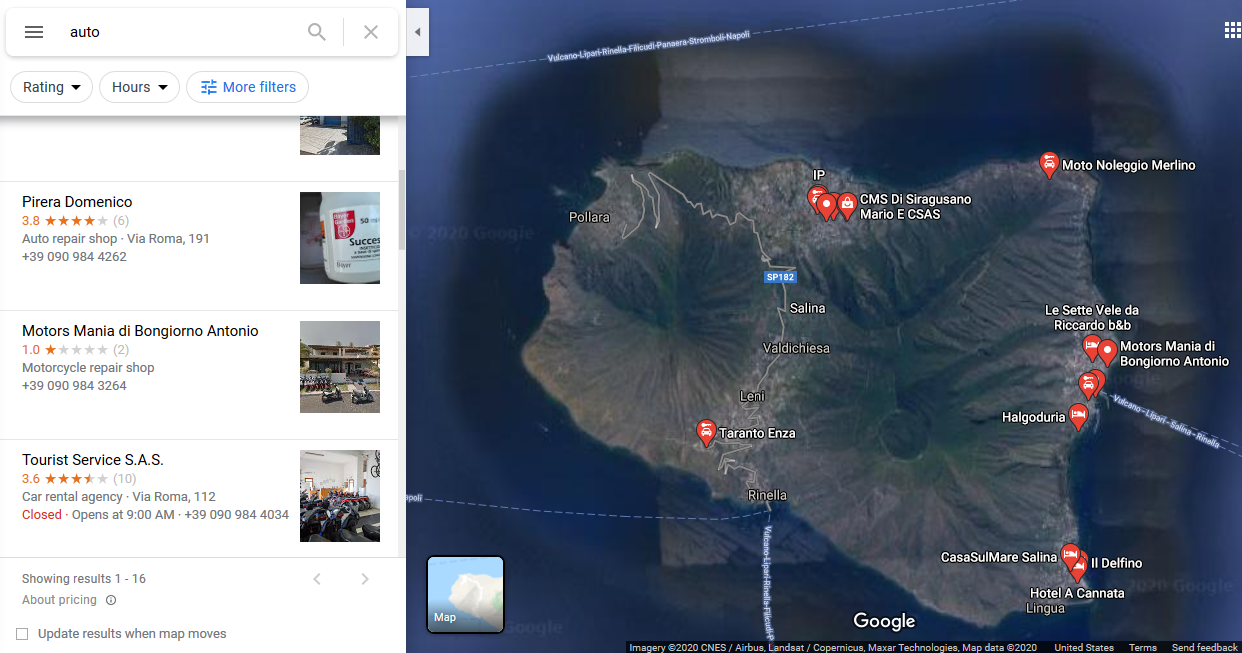This screenshot has width=1242, height=653.
Task: Open the Google apps grid icon
Action: pyautogui.click(x=1232, y=30)
